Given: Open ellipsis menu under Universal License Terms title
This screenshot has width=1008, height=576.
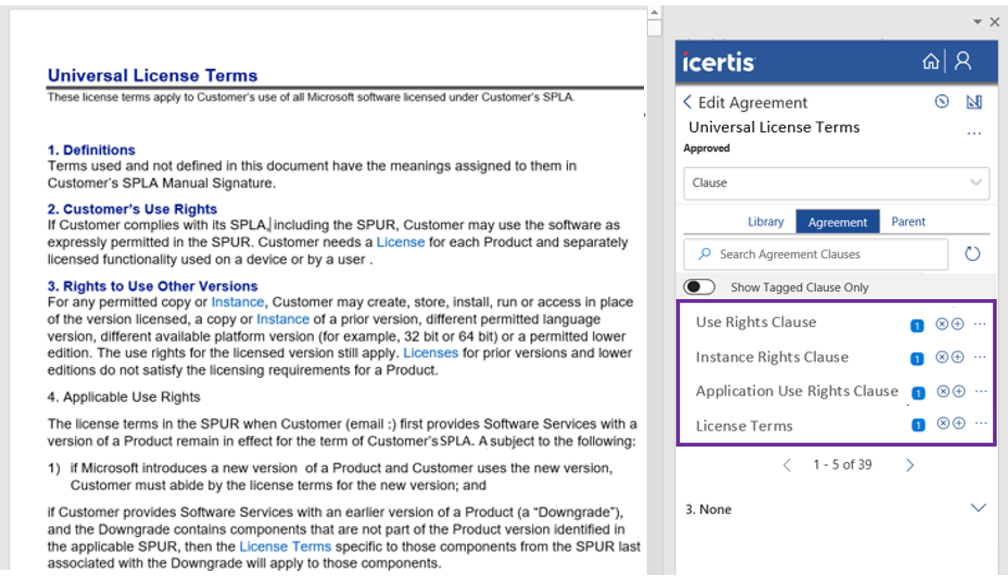Looking at the screenshot, I should [973, 134].
